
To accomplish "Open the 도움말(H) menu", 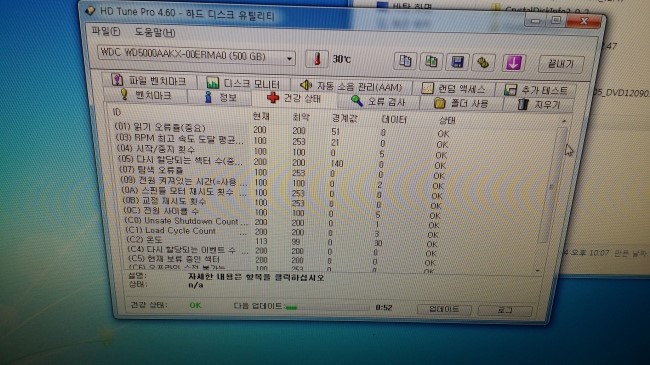I will click(155, 32).
